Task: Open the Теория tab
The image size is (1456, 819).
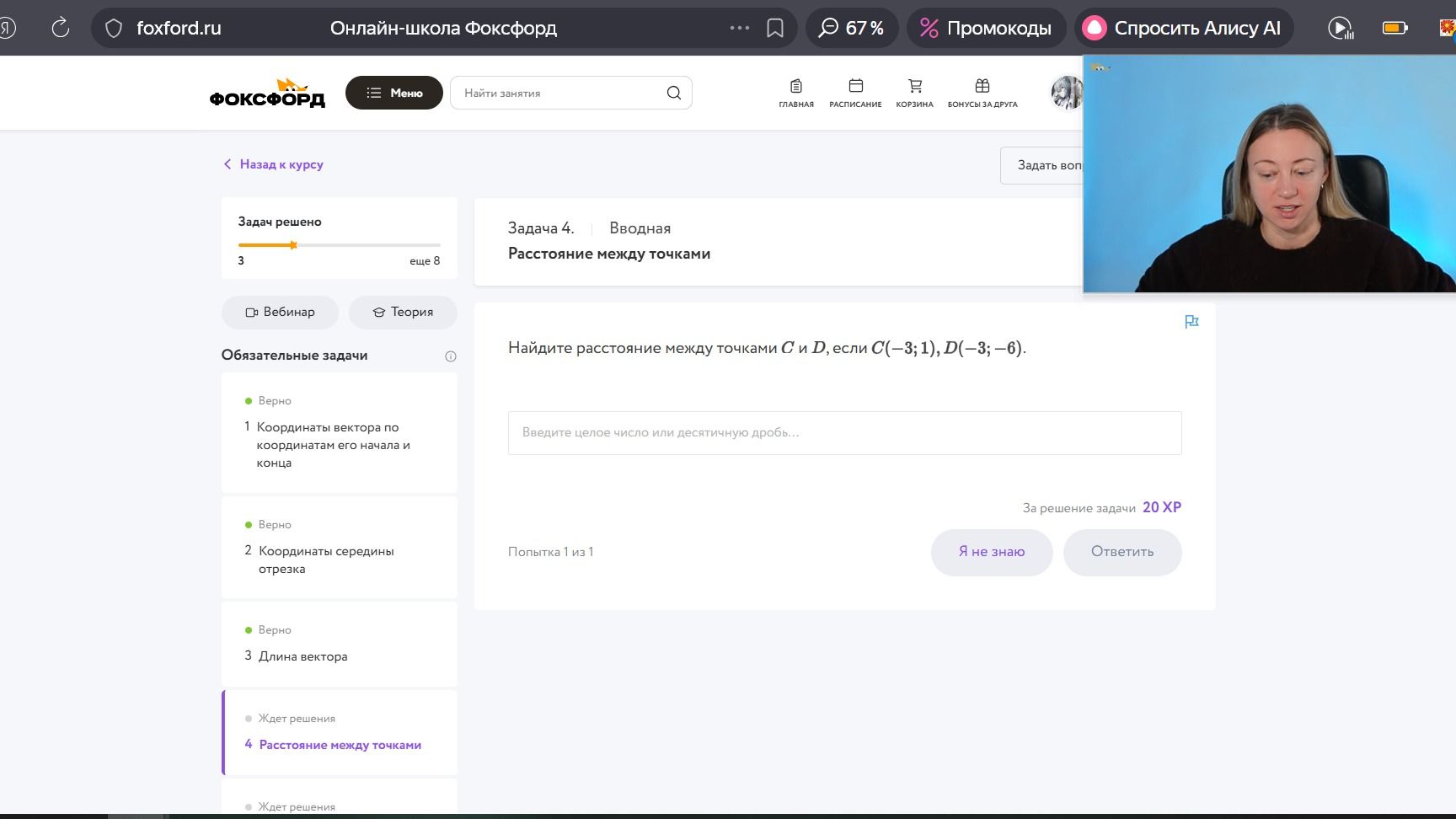Action: coord(403,312)
